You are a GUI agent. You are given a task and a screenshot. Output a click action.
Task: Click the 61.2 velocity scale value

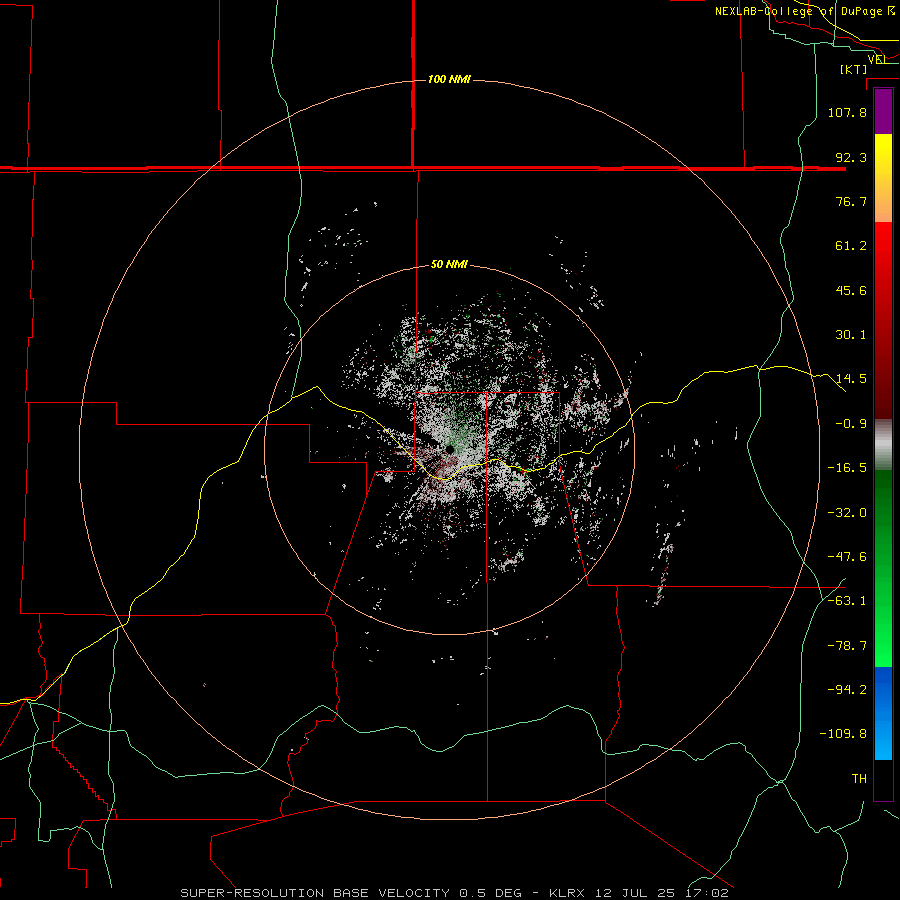pos(851,246)
